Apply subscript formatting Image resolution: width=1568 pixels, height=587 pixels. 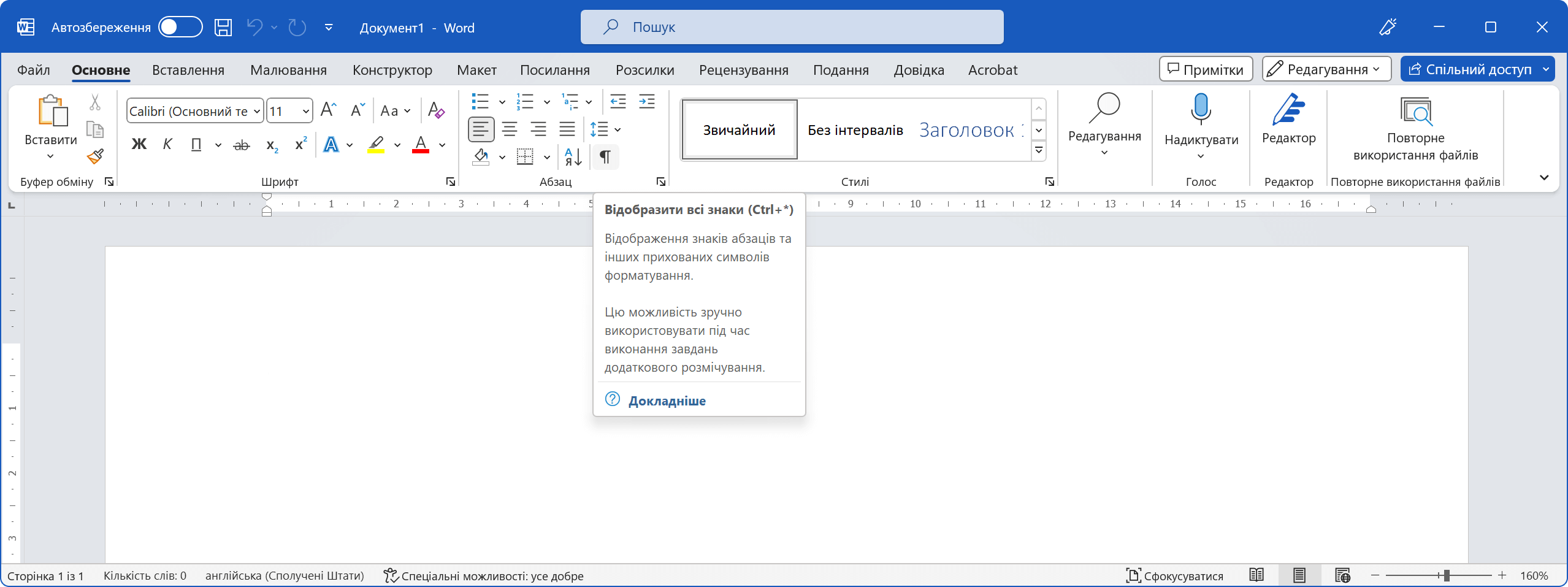point(271,145)
